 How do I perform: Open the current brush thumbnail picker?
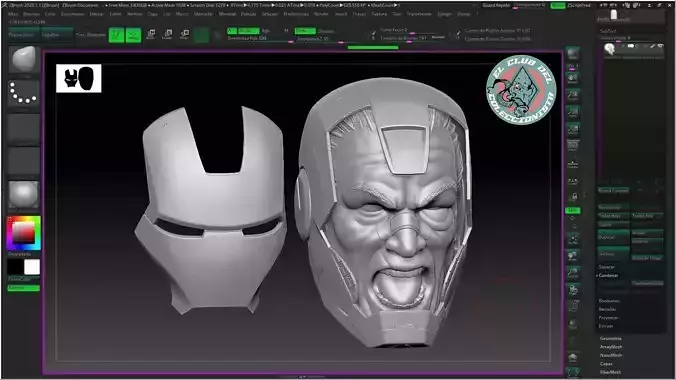[x=24, y=60]
